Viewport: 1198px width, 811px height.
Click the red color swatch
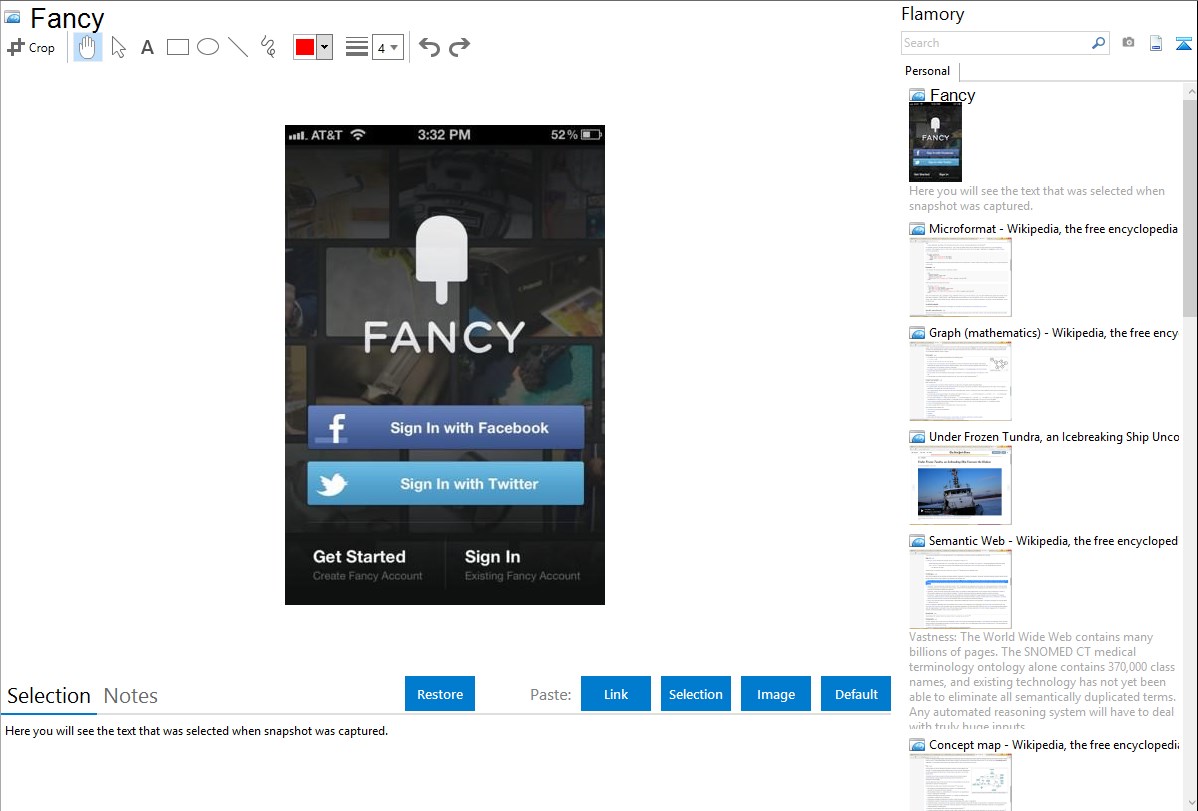305,47
